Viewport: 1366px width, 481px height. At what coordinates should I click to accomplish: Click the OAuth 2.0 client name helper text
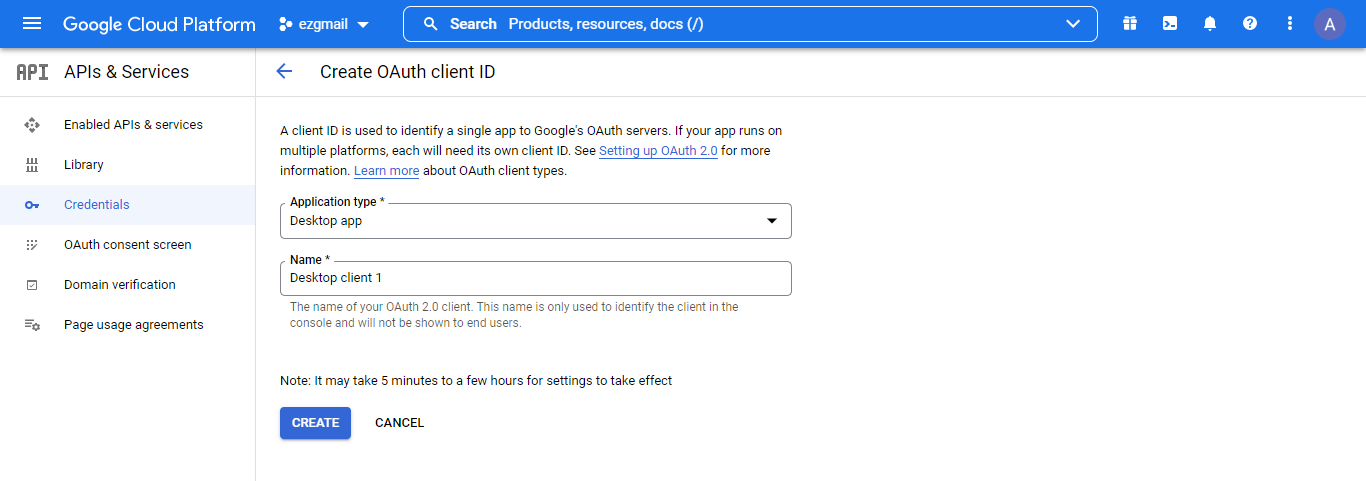(514, 315)
